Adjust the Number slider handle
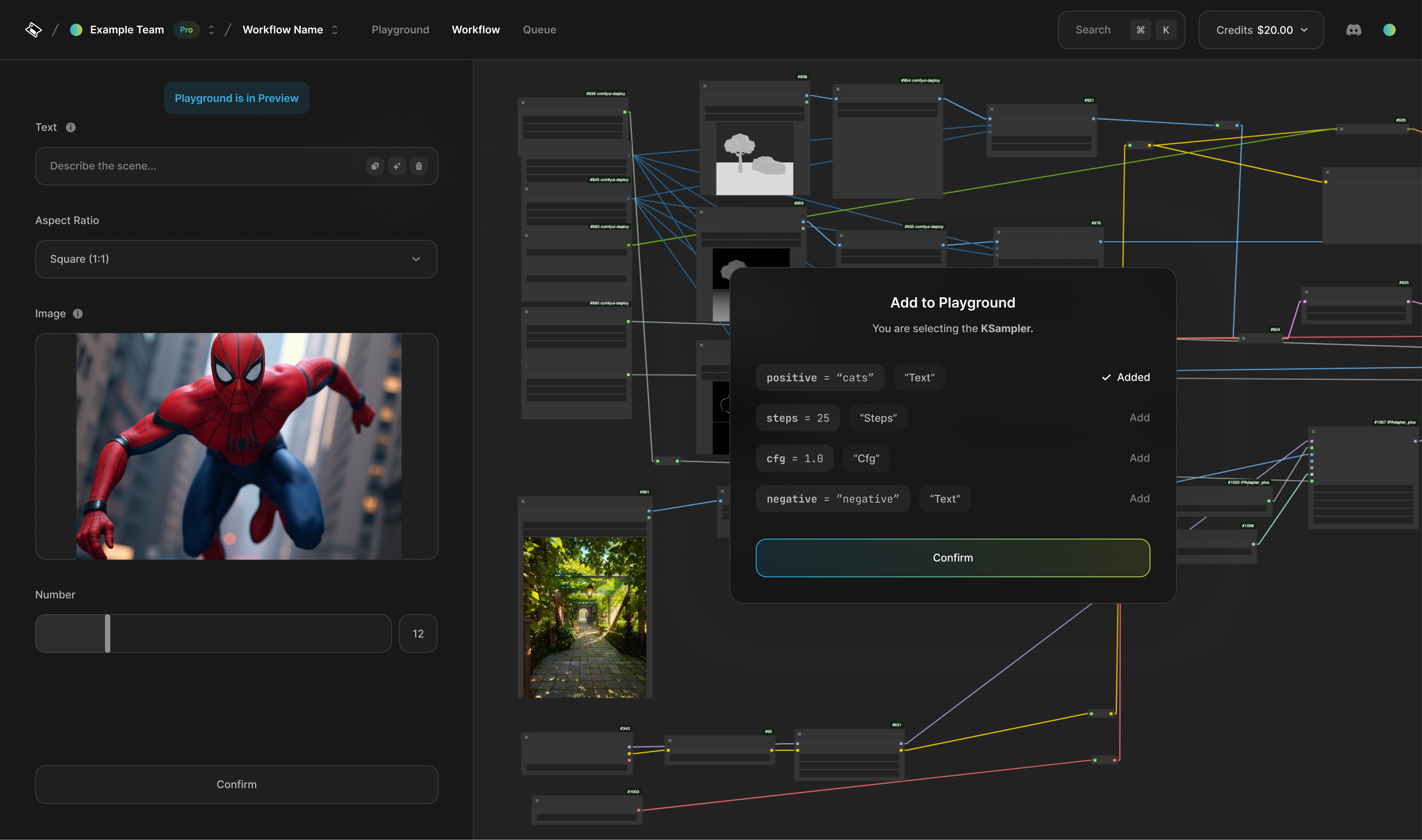 click(x=108, y=634)
